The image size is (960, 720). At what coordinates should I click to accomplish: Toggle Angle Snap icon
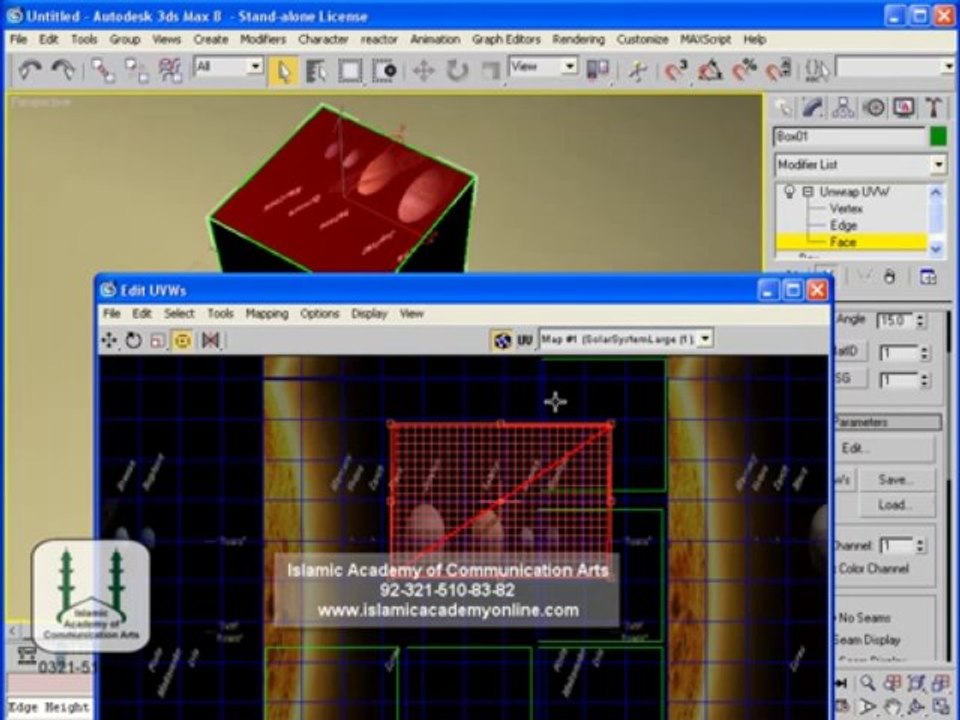(710, 70)
